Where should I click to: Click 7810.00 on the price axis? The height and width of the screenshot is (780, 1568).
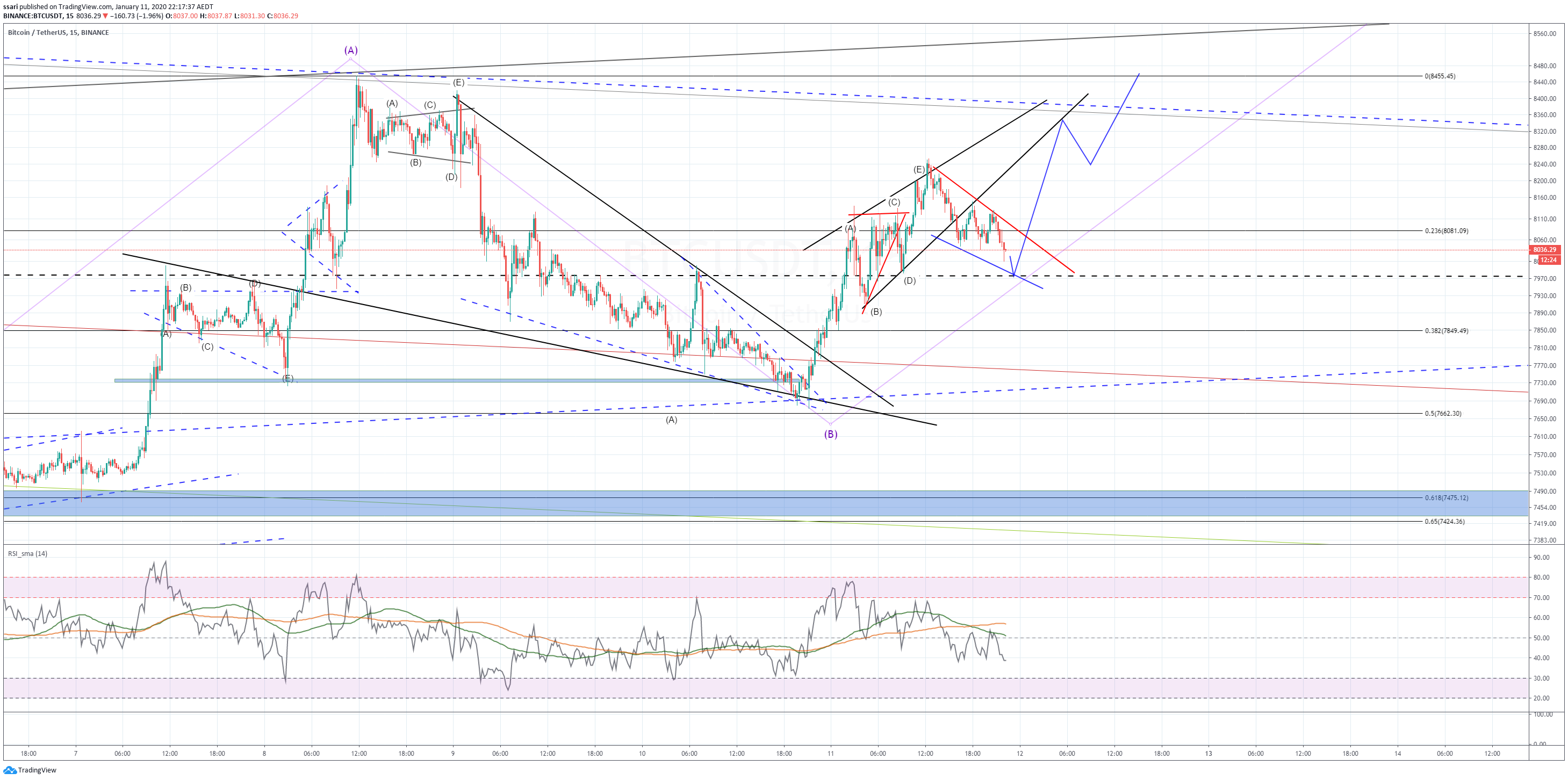coord(1545,348)
